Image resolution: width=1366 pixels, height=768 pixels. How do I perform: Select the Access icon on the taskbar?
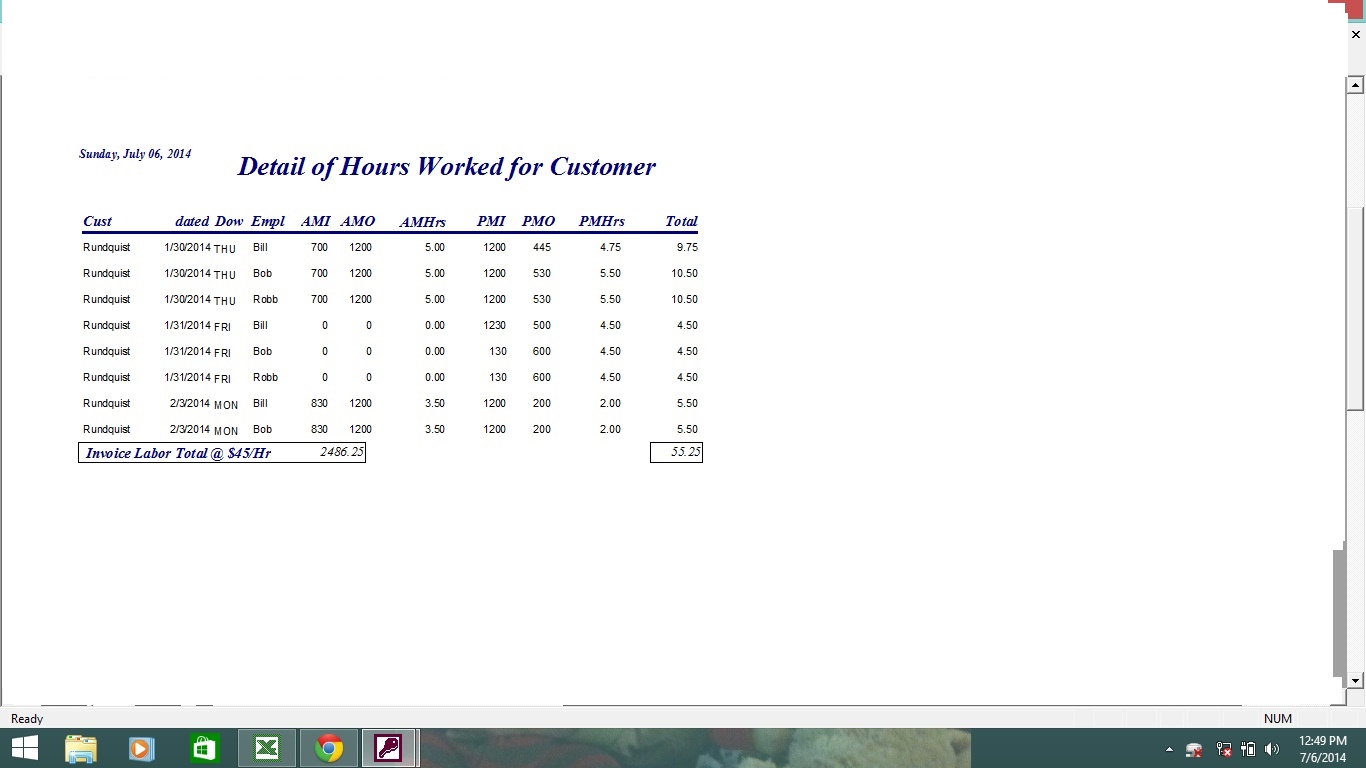pyautogui.click(x=389, y=748)
